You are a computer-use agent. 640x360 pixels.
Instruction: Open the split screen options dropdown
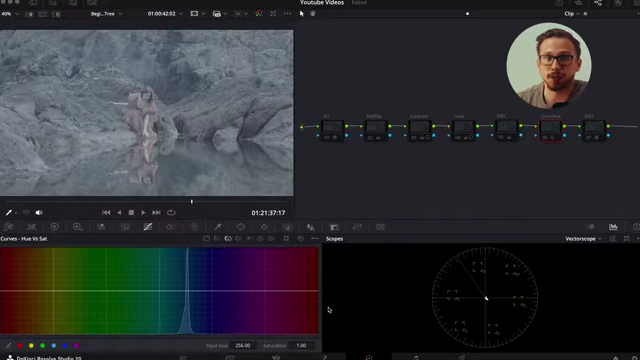pyautogui.click(x=220, y=14)
